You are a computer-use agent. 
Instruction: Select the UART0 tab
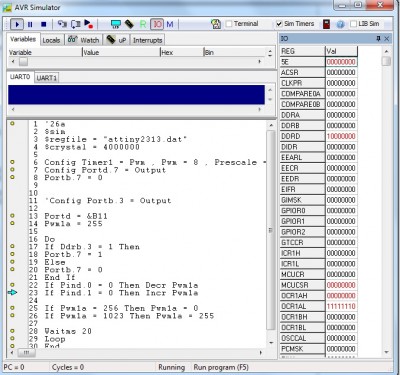tap(20, 77)
